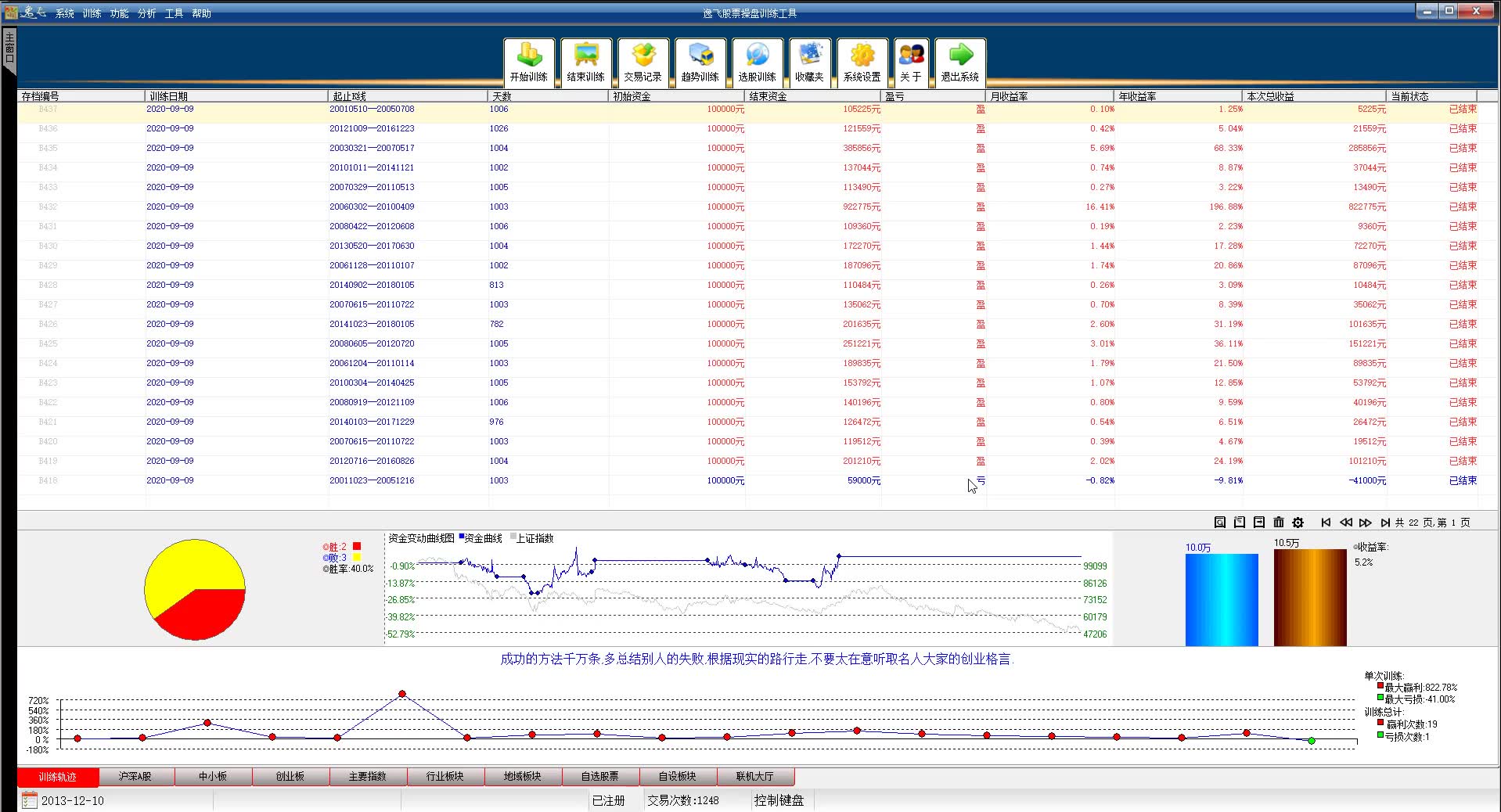Switch to the 创业板 tab

click(x=290, y=777)
